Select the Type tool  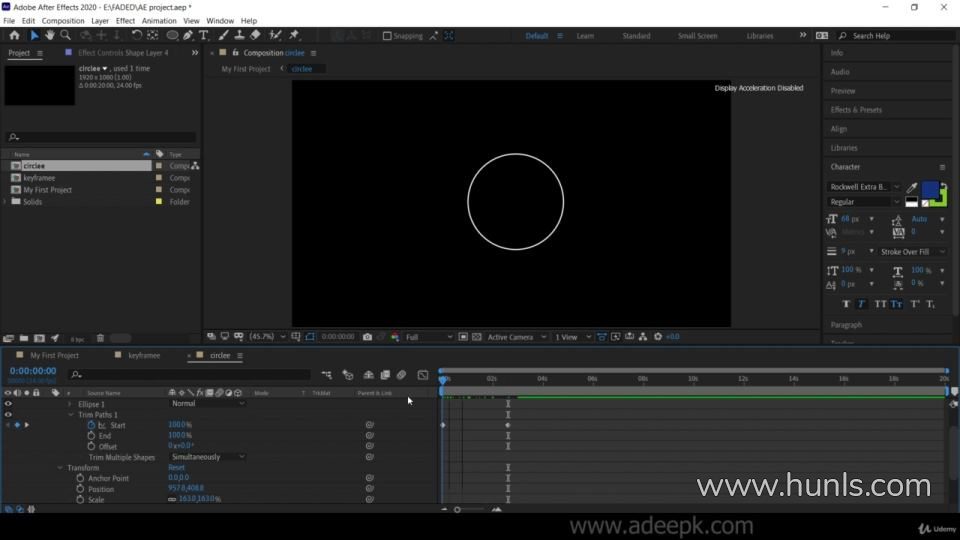click(204, 35)
